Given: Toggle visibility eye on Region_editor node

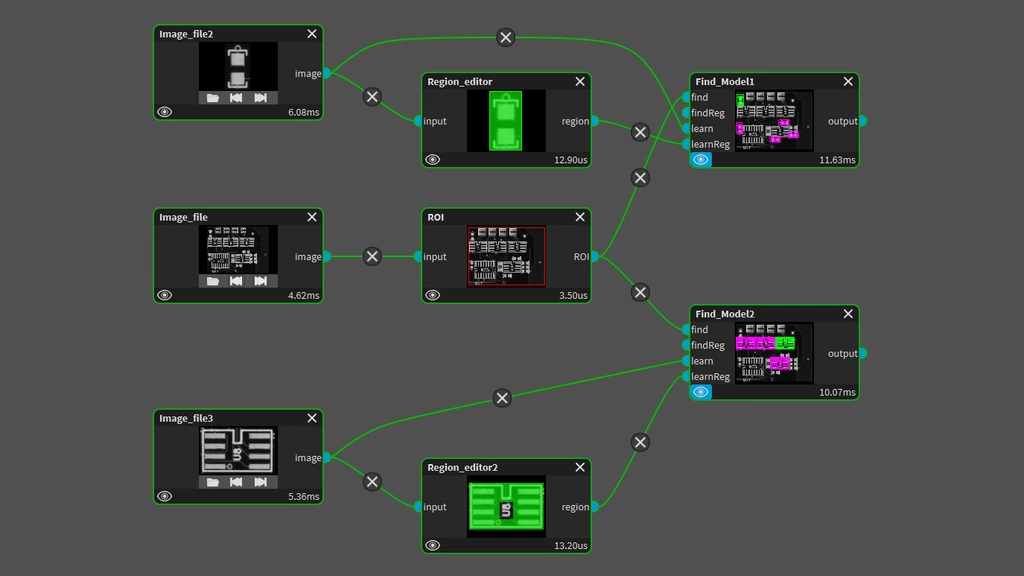Looking at the screenshot, I should [433, 160].
